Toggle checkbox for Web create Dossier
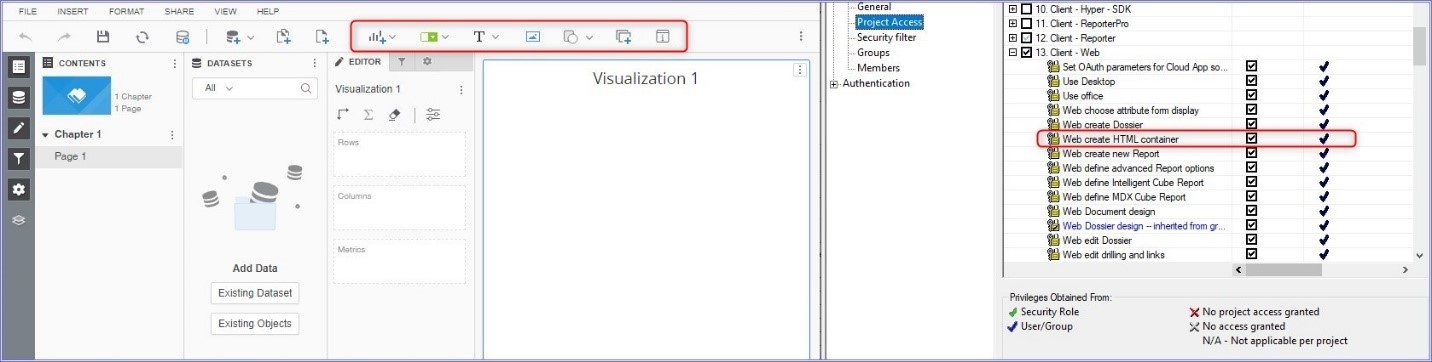 pyautogui.click(x=1251, y=125)
